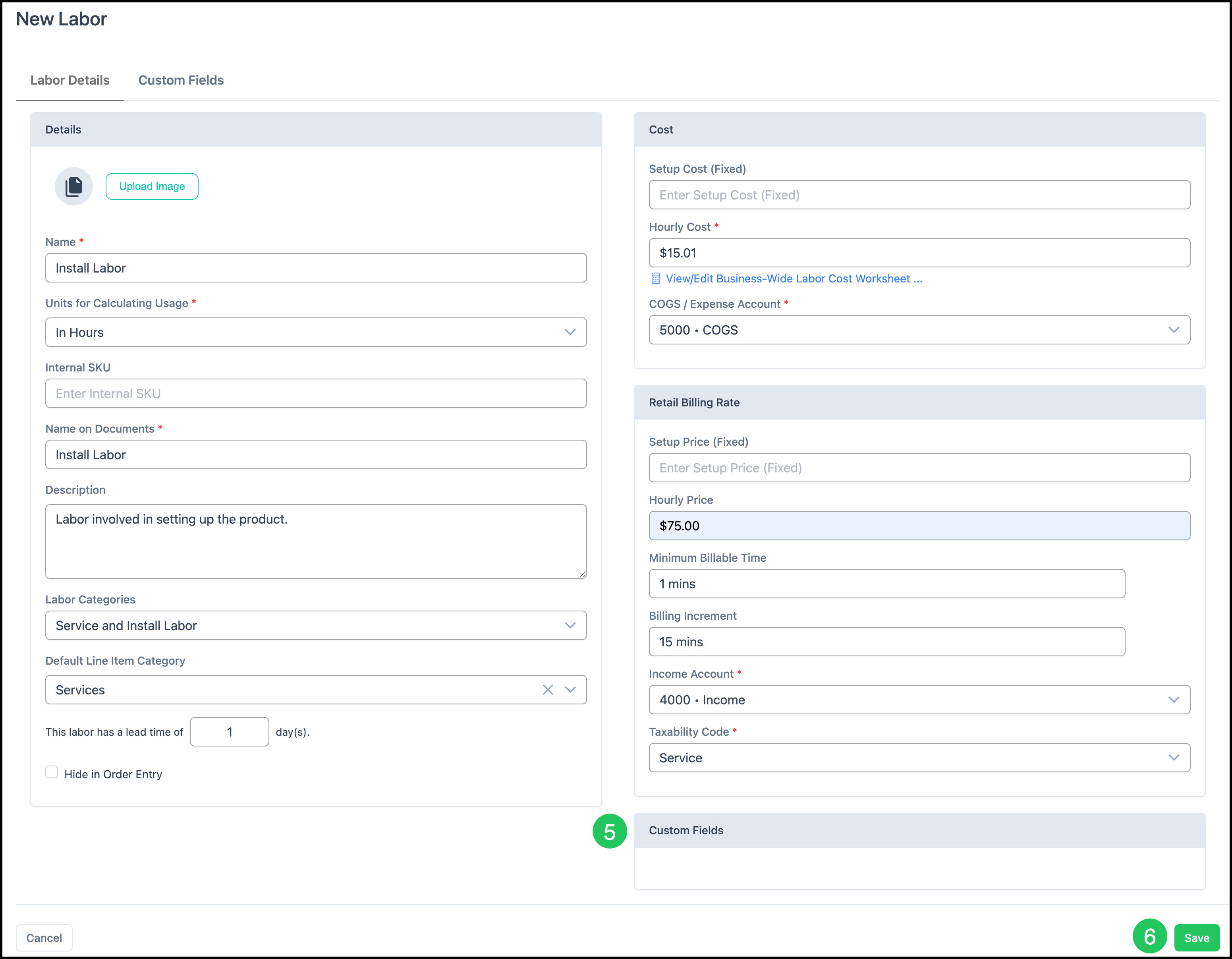1232x959 pixels.
Task: Open the Taxability Code dropdown
Action: 919,758
